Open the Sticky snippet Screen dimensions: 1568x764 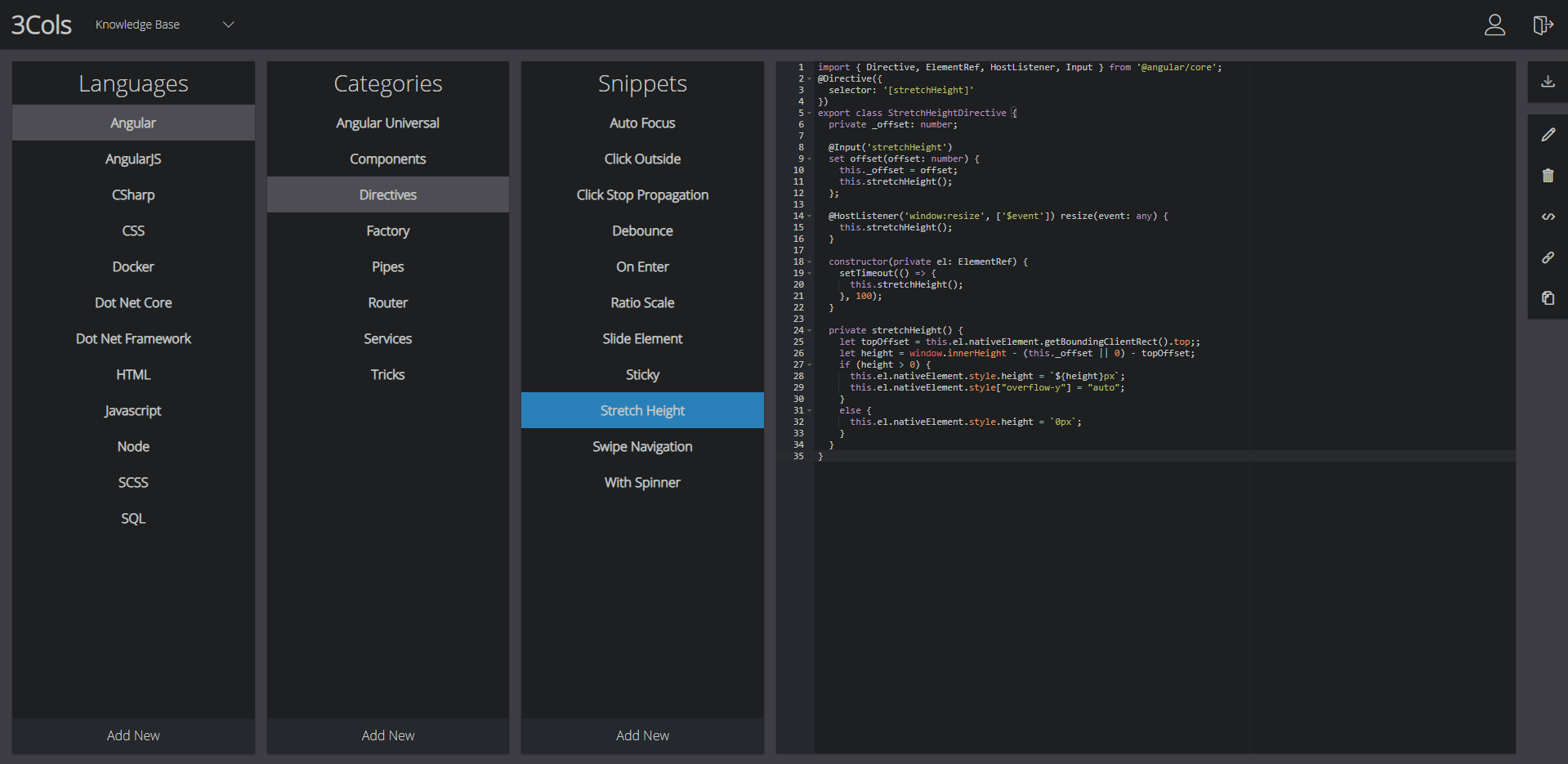[x=642, y=374]
